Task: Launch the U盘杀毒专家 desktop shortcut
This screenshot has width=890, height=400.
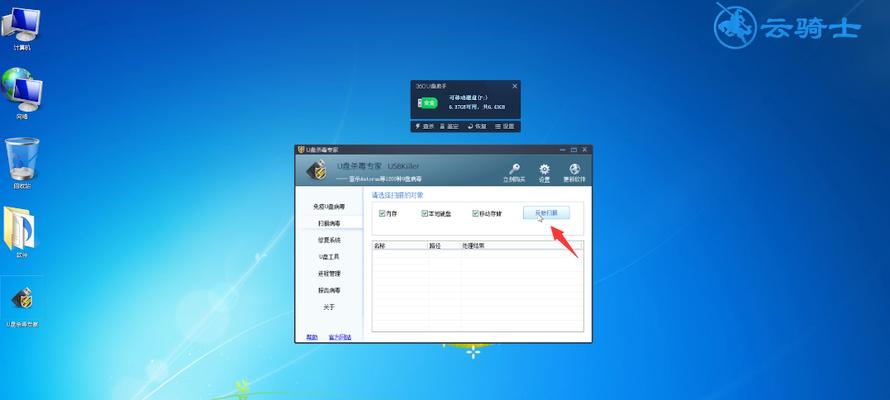Action: pyautogui.click(x=22, y=307)
